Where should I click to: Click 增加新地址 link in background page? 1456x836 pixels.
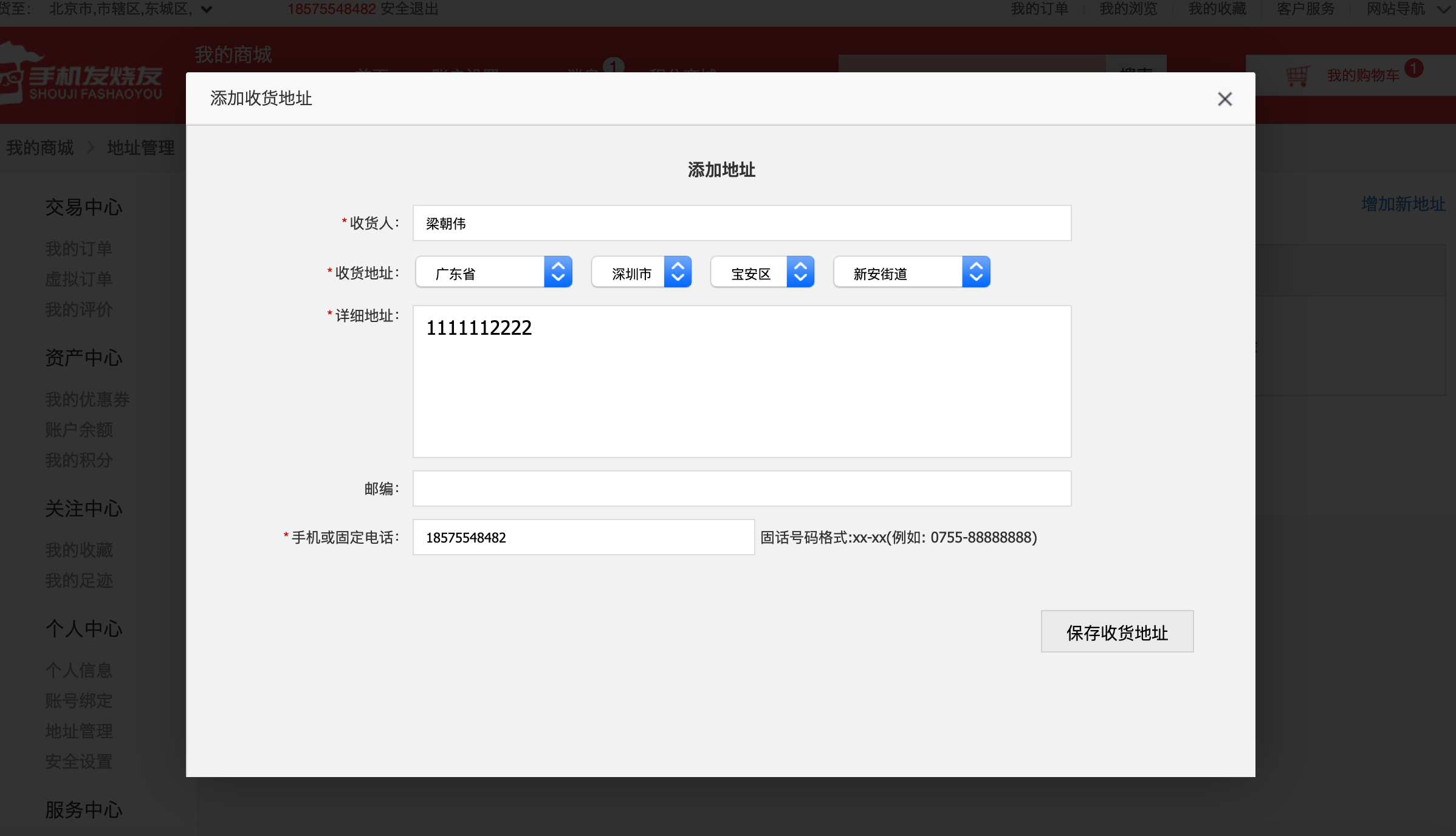click(x=1403, y=204)
